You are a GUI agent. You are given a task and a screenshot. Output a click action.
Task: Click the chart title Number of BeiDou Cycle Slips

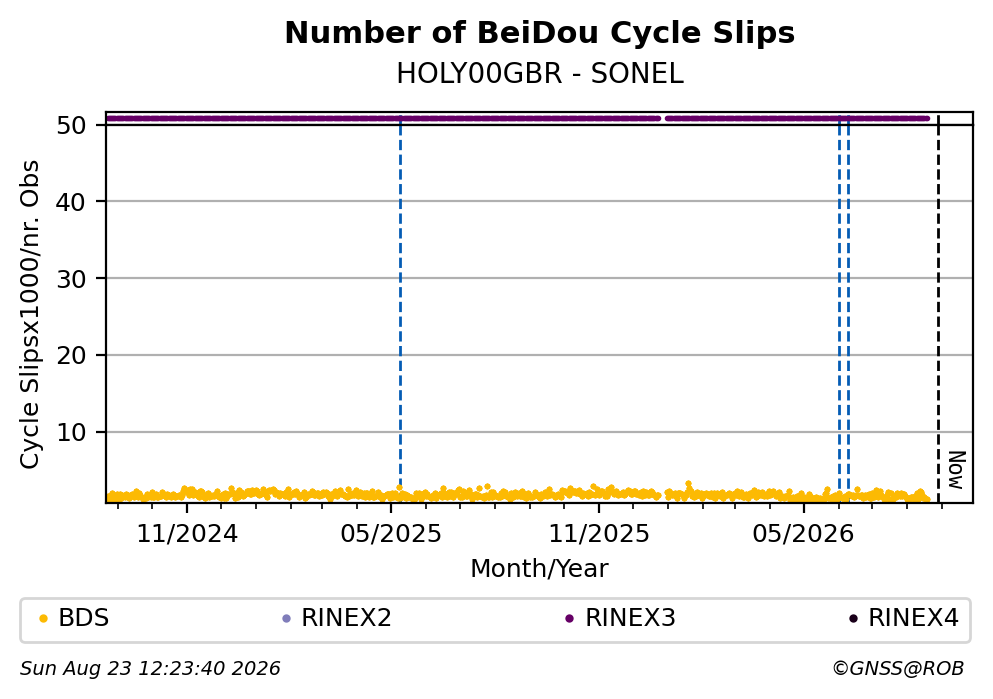pyautogui.click(x=540, y=33)
